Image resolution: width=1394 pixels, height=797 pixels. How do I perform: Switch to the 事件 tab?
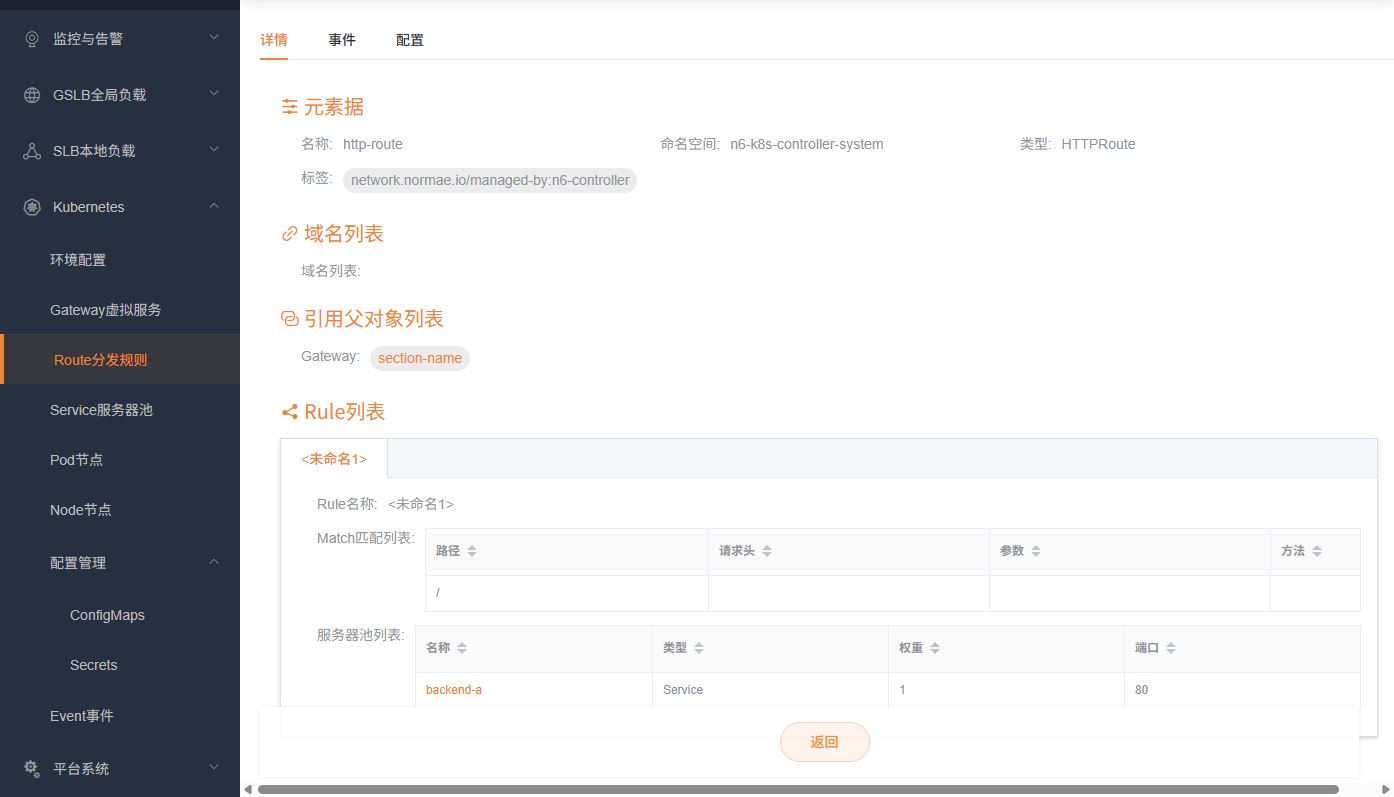coord(342,40)
